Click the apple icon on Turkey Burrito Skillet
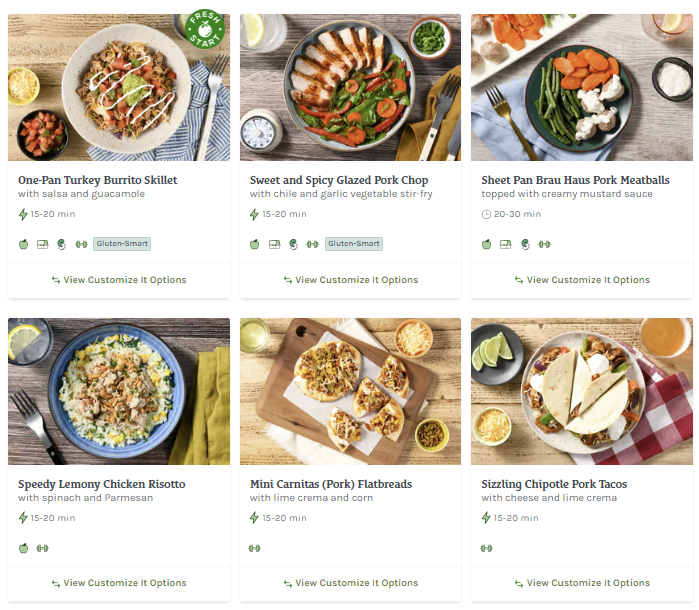The width and height of the screenshot is (699, 610). [23, 244]
